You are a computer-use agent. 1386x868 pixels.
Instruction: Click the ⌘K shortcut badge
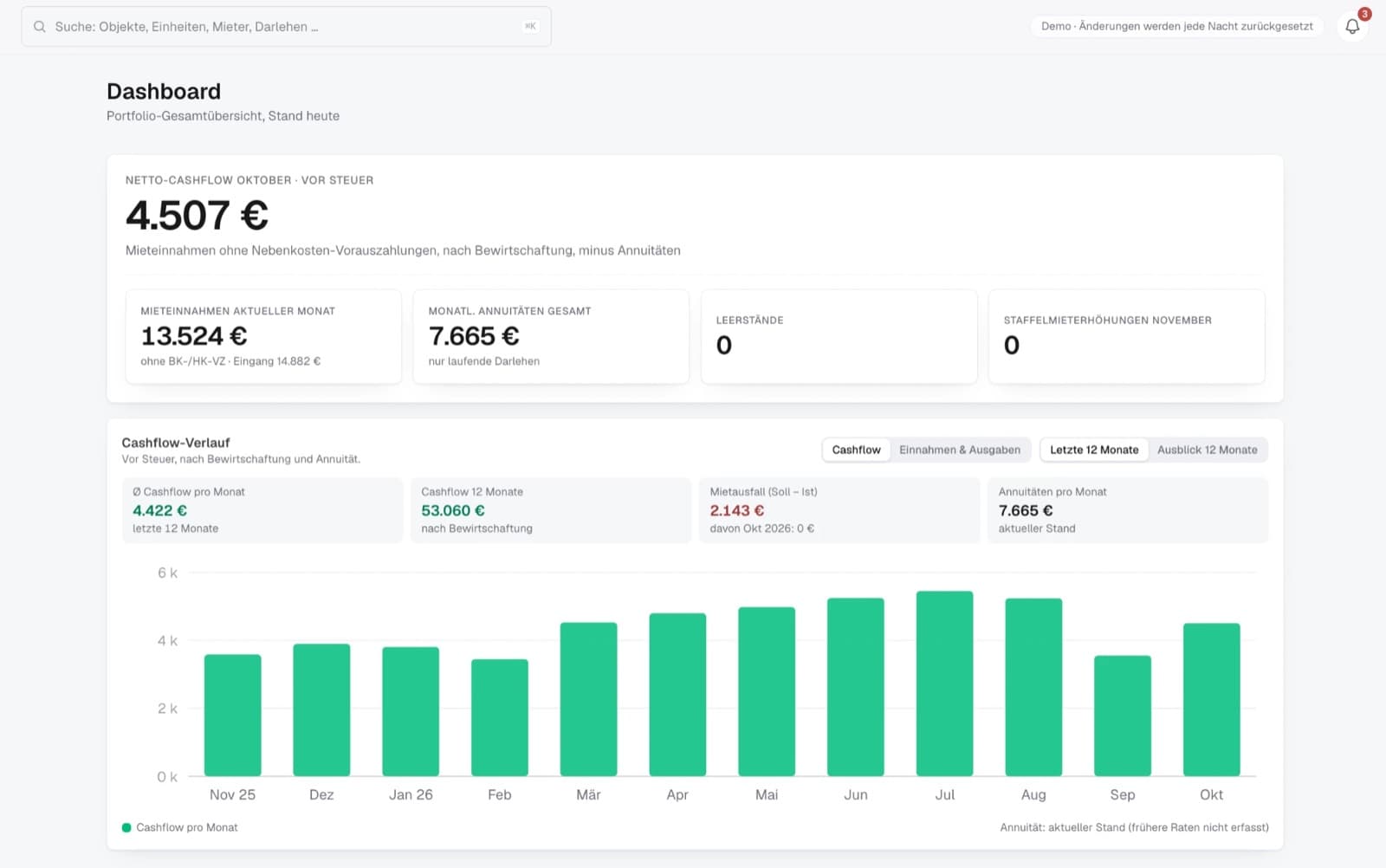pyautogui.click(x=530, y=27)
